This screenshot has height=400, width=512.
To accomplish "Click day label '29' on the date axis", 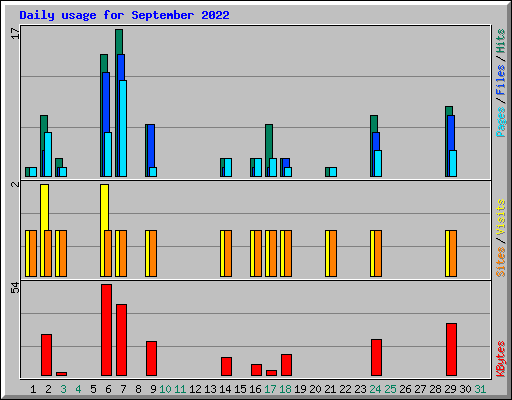I will pos(450,389).
